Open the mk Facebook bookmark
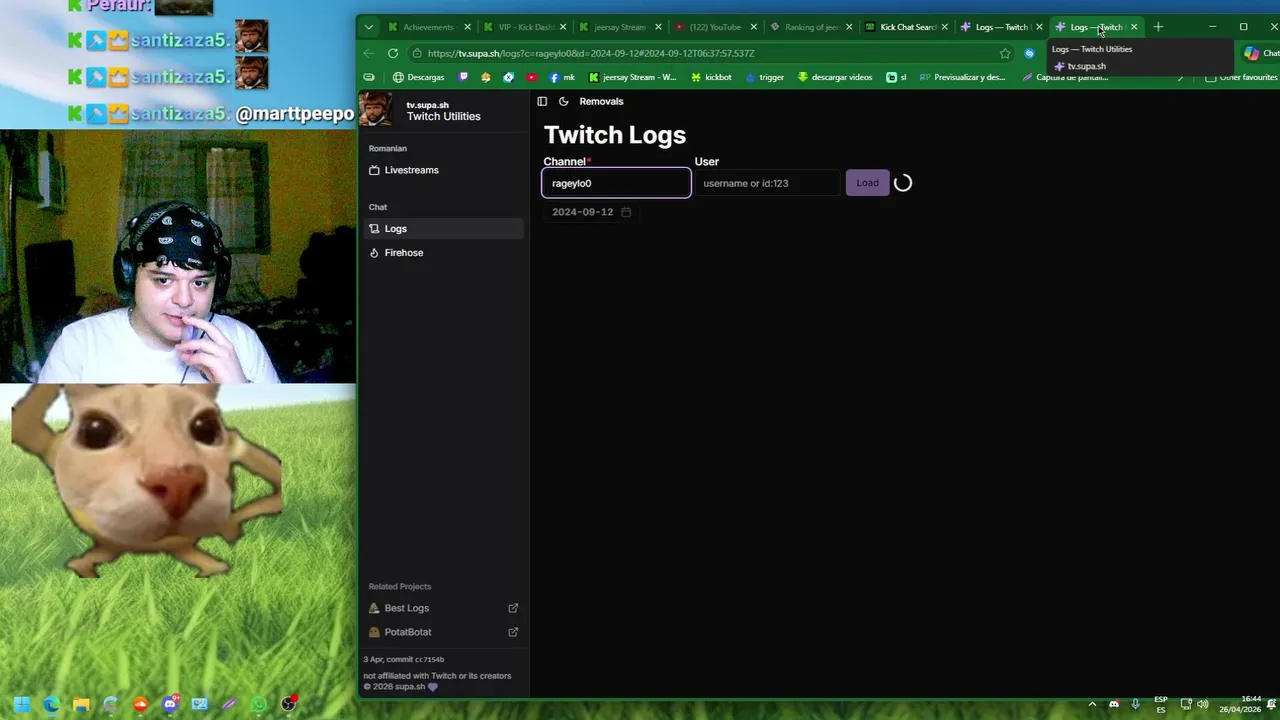Screen dimensions: 1280x720 pyautogui.click(x=562, y=77)
